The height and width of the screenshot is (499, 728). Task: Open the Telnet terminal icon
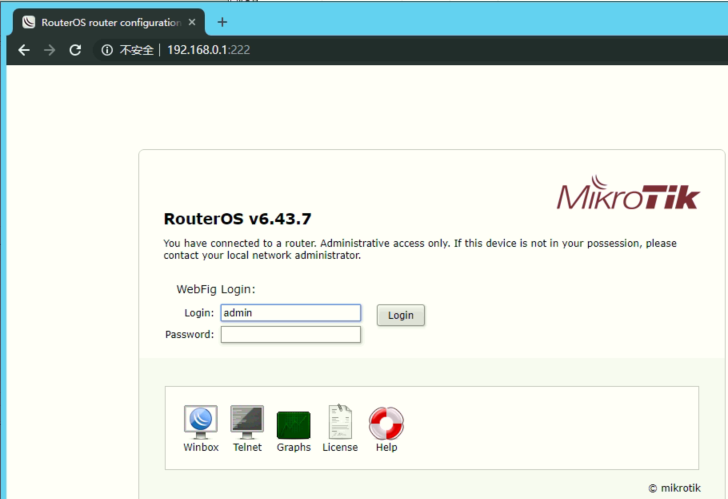pyautogui.click(x=247, y=422)
